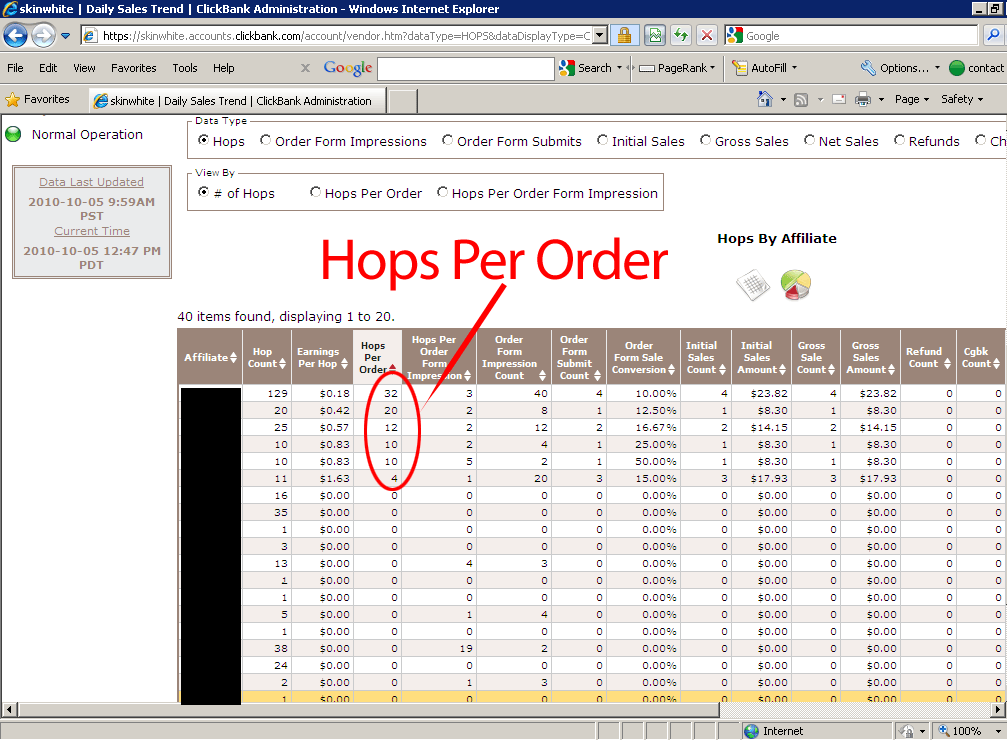This screenshot has width=1007, height=740.
Task: Click the search magnifier next to the Google box
Action: (x=994, y=35)
